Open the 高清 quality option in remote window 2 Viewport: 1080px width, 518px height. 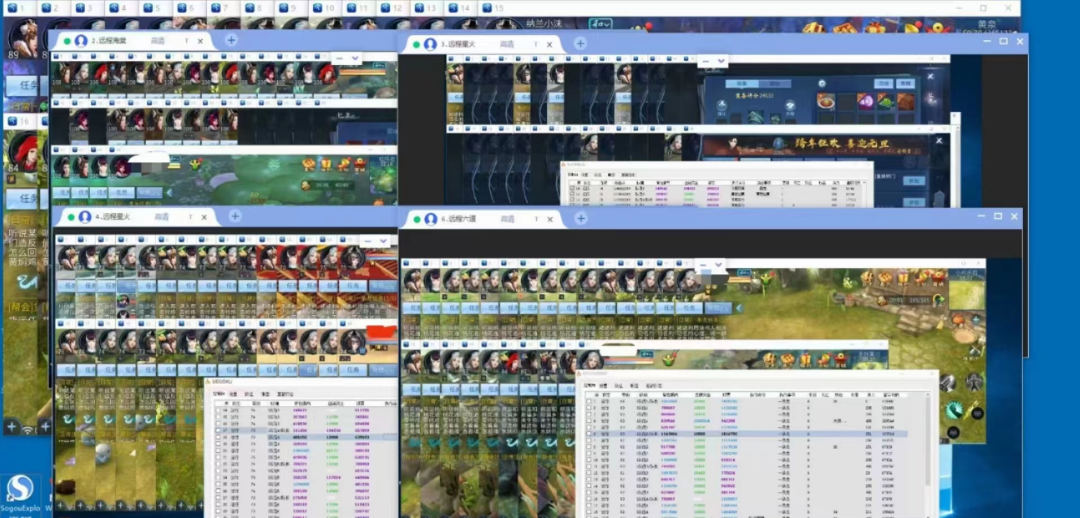159,41
